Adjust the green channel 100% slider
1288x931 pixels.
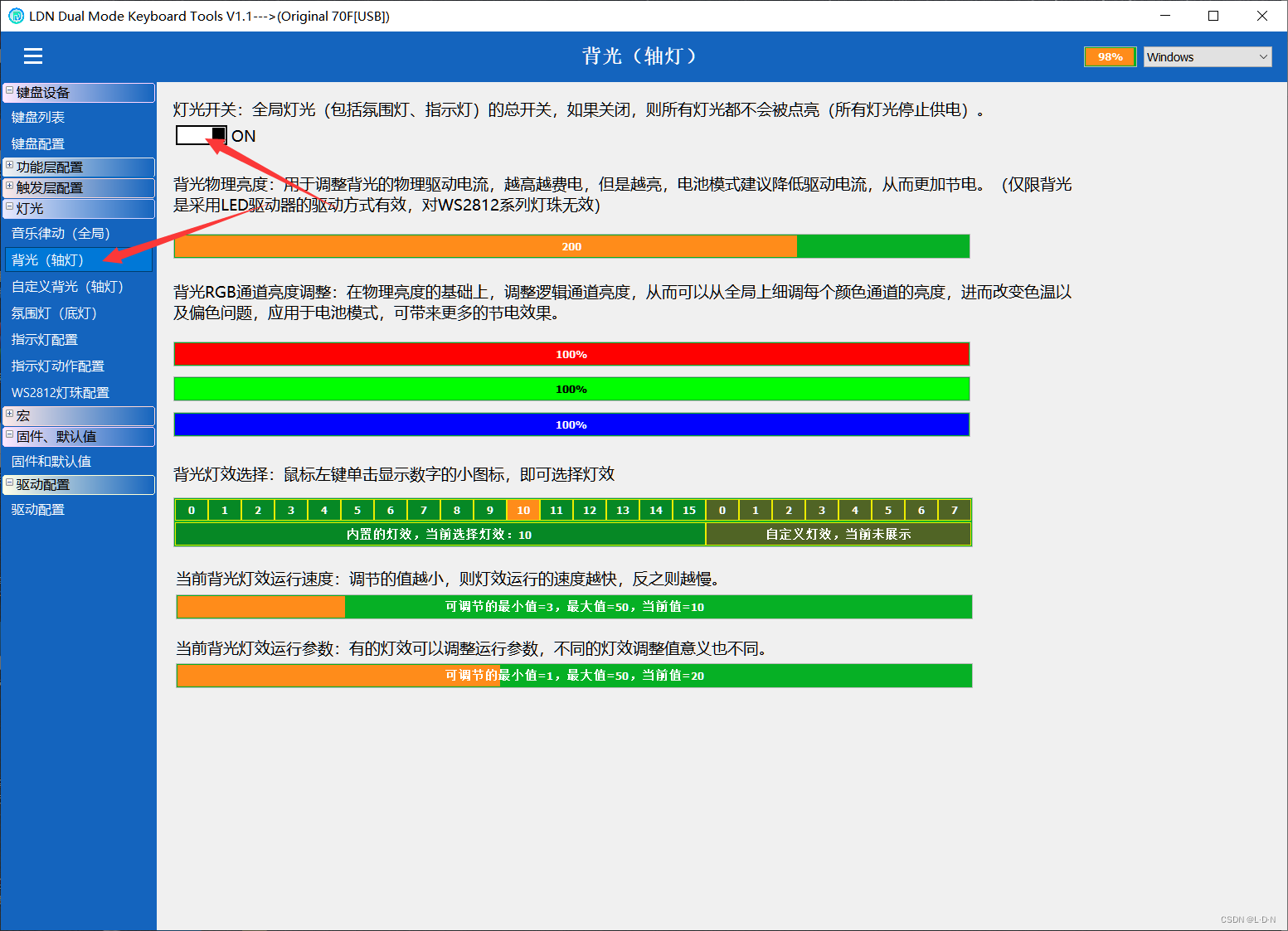(x=571, y=389)
